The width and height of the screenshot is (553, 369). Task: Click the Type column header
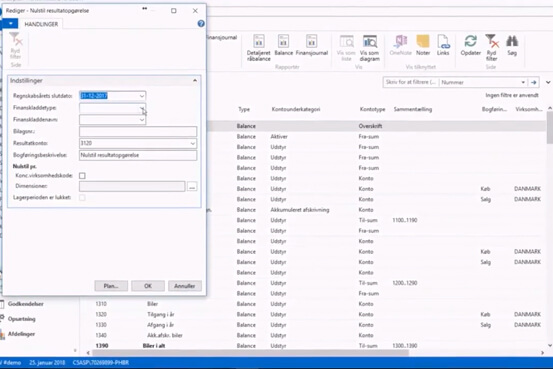[x=244, y=109]
